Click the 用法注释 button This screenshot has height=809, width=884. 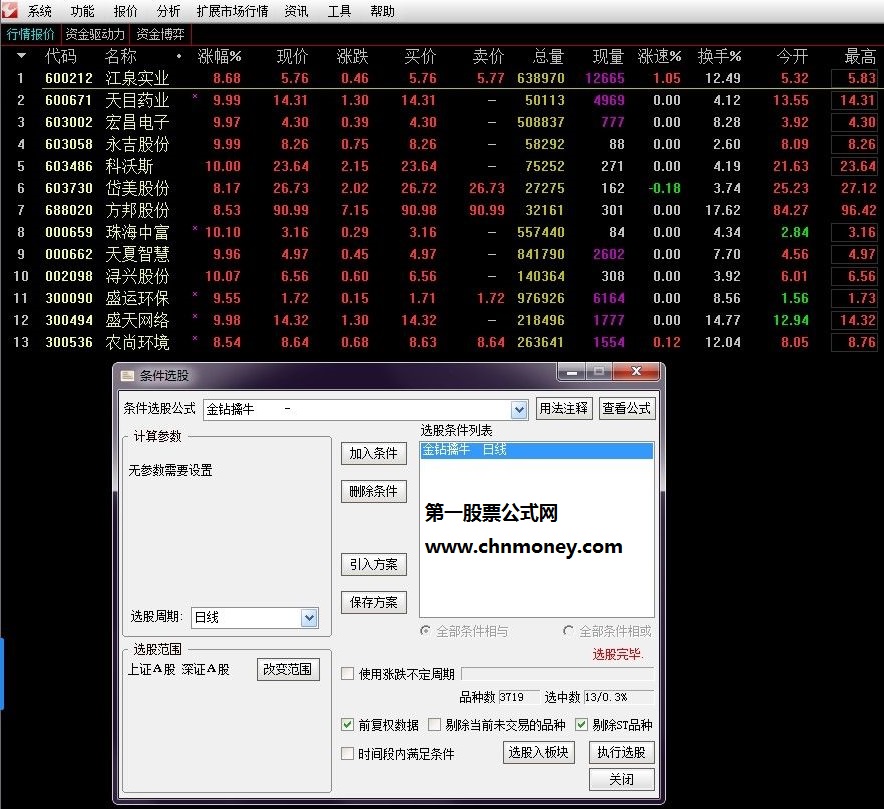563,408
